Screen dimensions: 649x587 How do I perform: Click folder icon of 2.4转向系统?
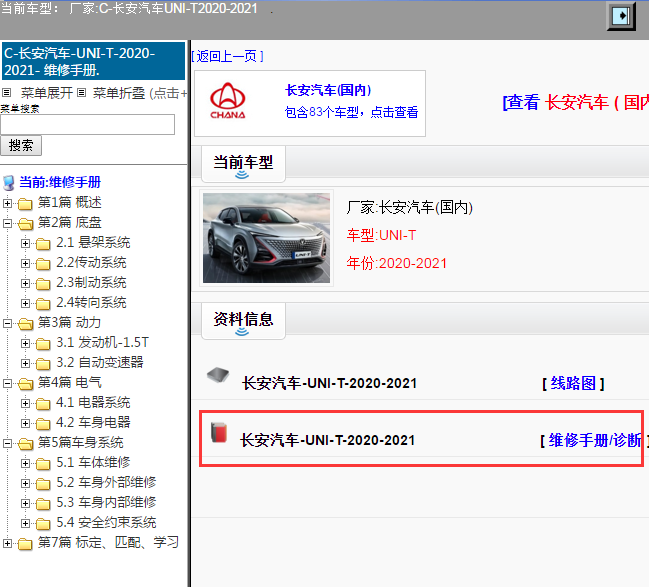coord(43,304)
